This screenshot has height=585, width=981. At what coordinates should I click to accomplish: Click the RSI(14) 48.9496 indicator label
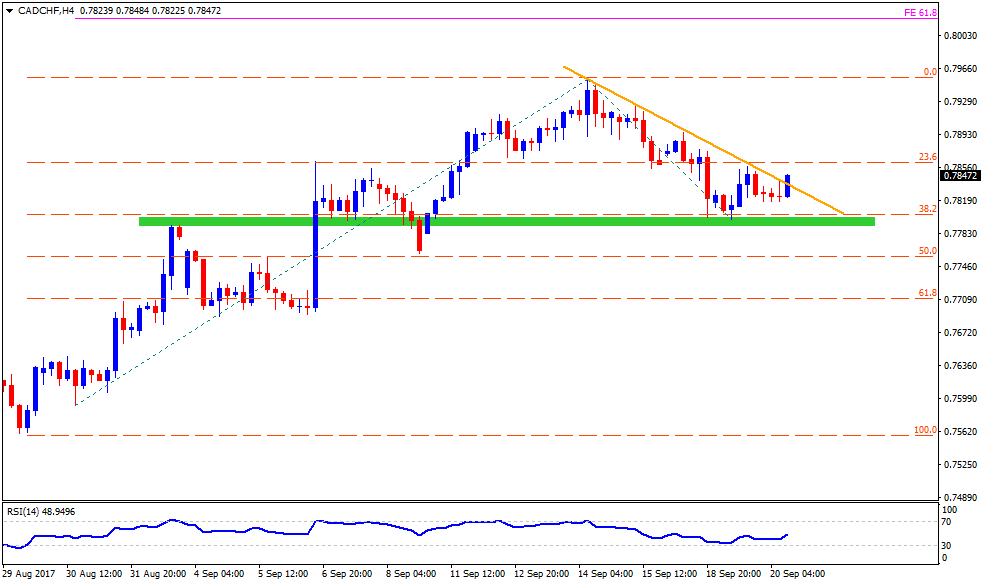point(41,512)
